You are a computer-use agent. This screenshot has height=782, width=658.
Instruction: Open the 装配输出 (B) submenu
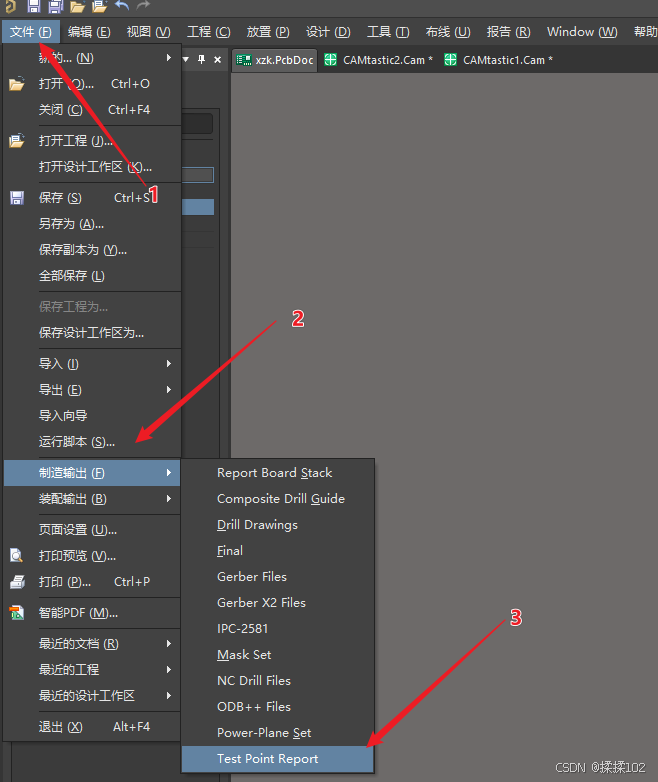(x=92, y=499)
